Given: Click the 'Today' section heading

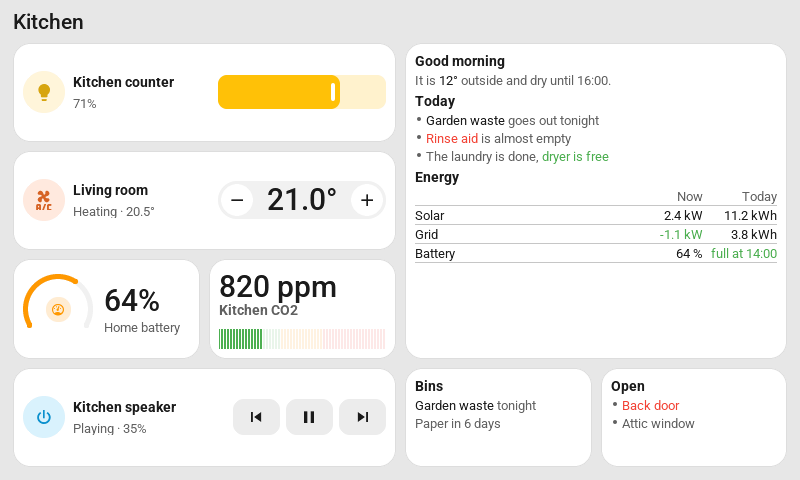Looking at the screenshot, I should click(435, 102).
